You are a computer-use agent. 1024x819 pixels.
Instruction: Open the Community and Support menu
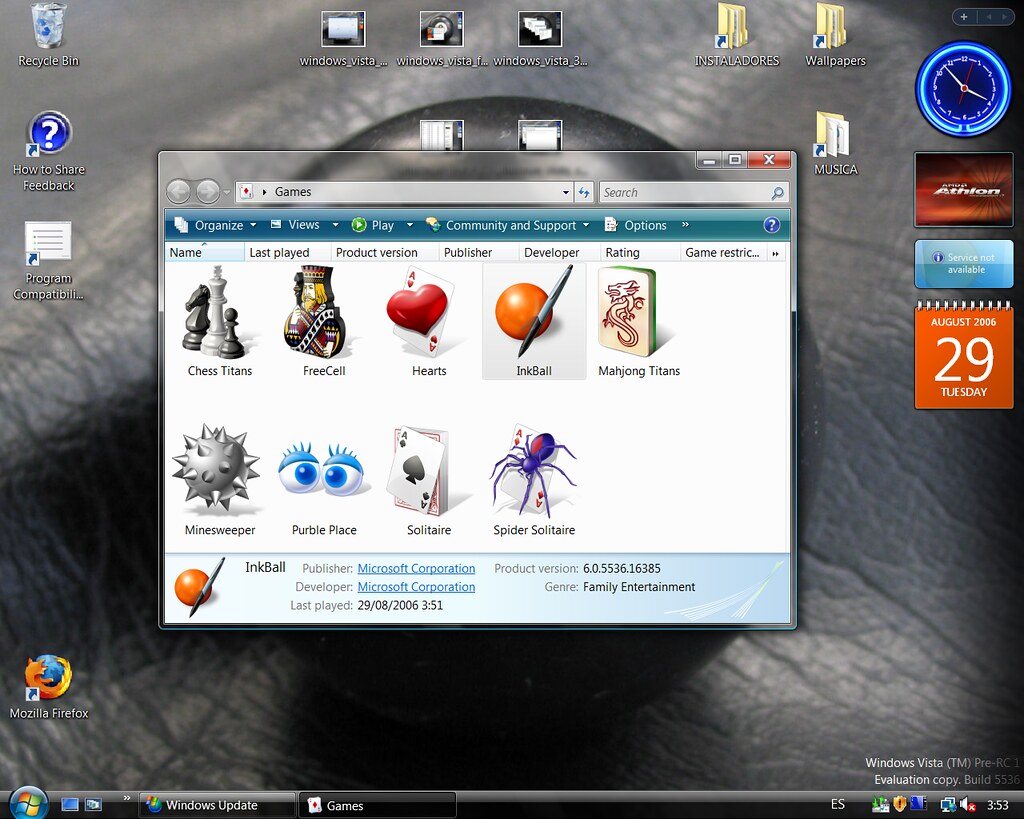[x=507, y=224]
